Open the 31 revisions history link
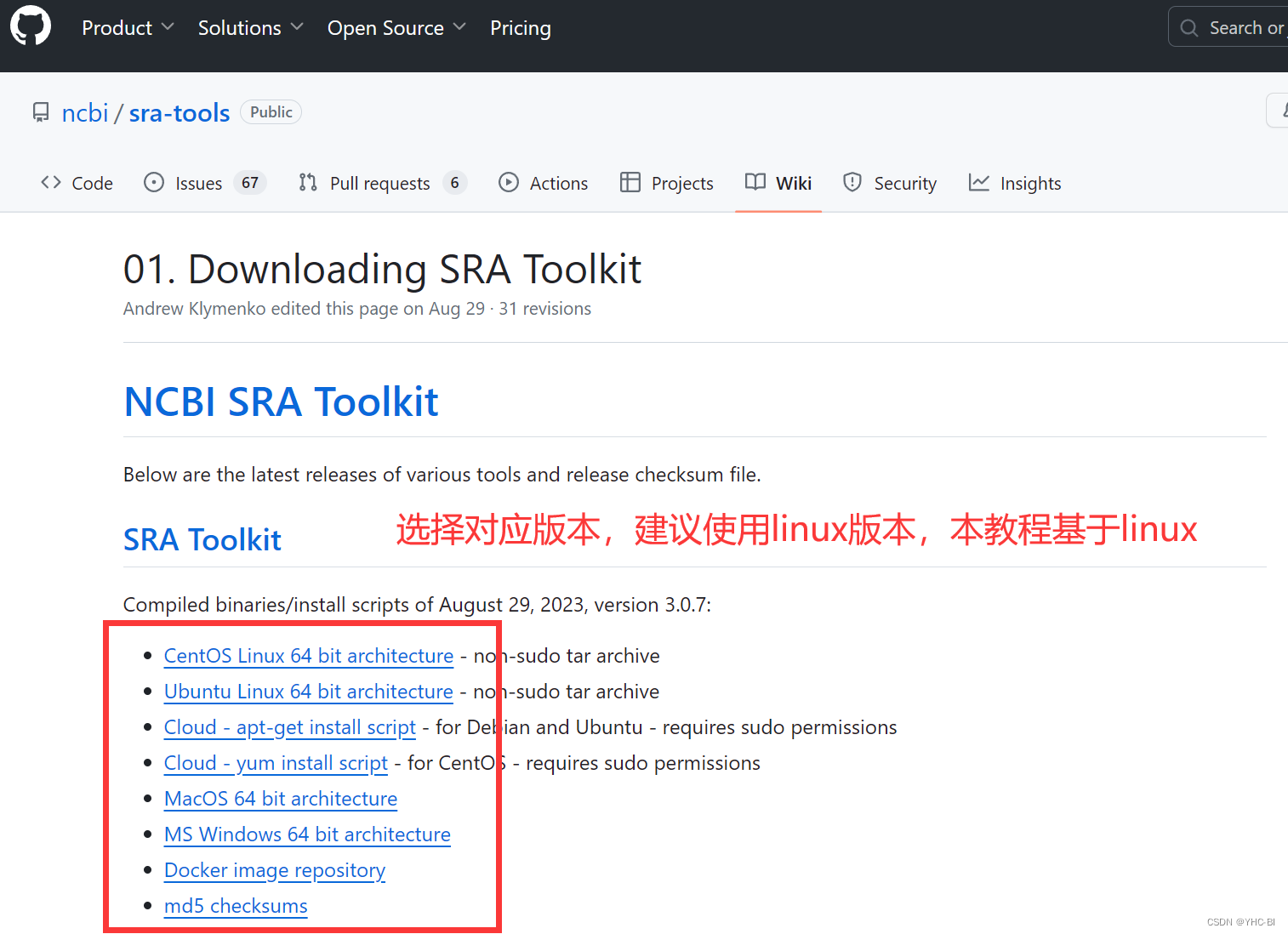Image resolution: width=1288 pixels, height=934 pixels. [x=544, y=309]
